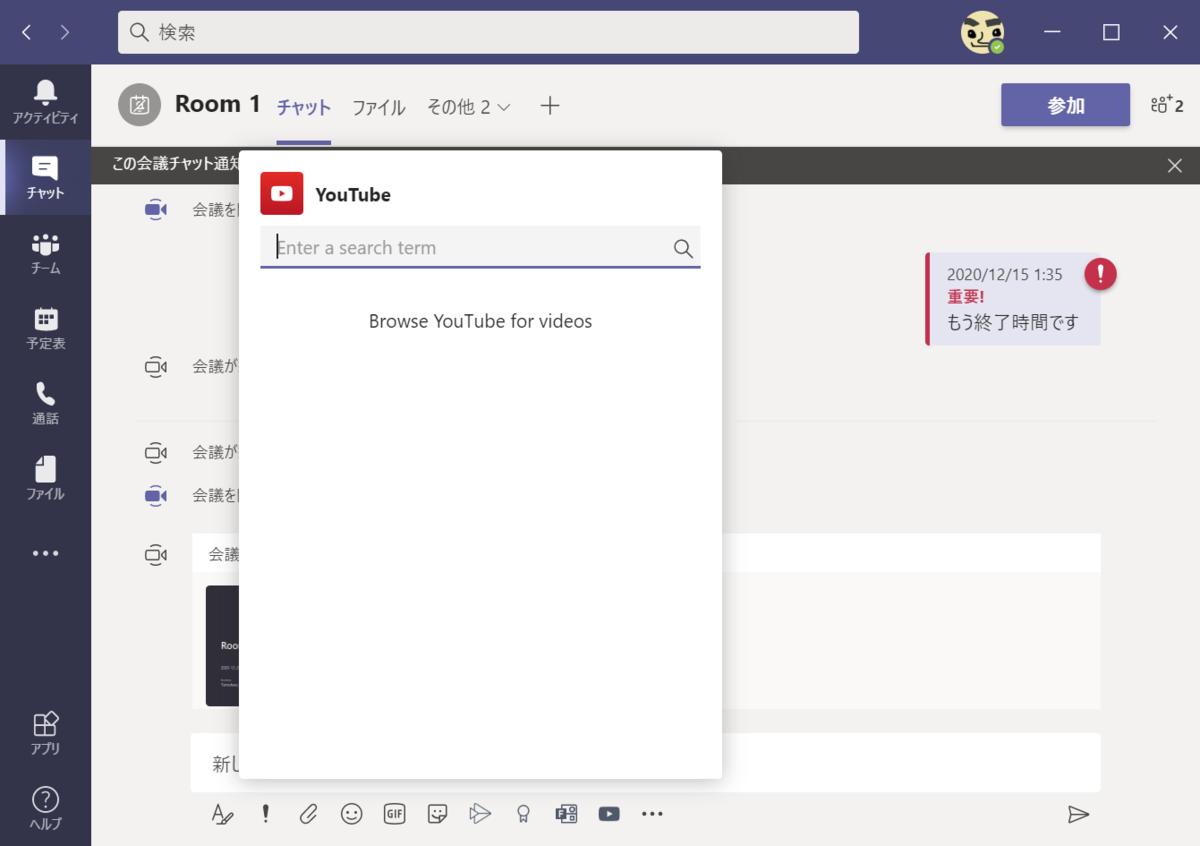Switch to the チャット tab
The height and width of the screenshot is (846, 1200).
304,107
